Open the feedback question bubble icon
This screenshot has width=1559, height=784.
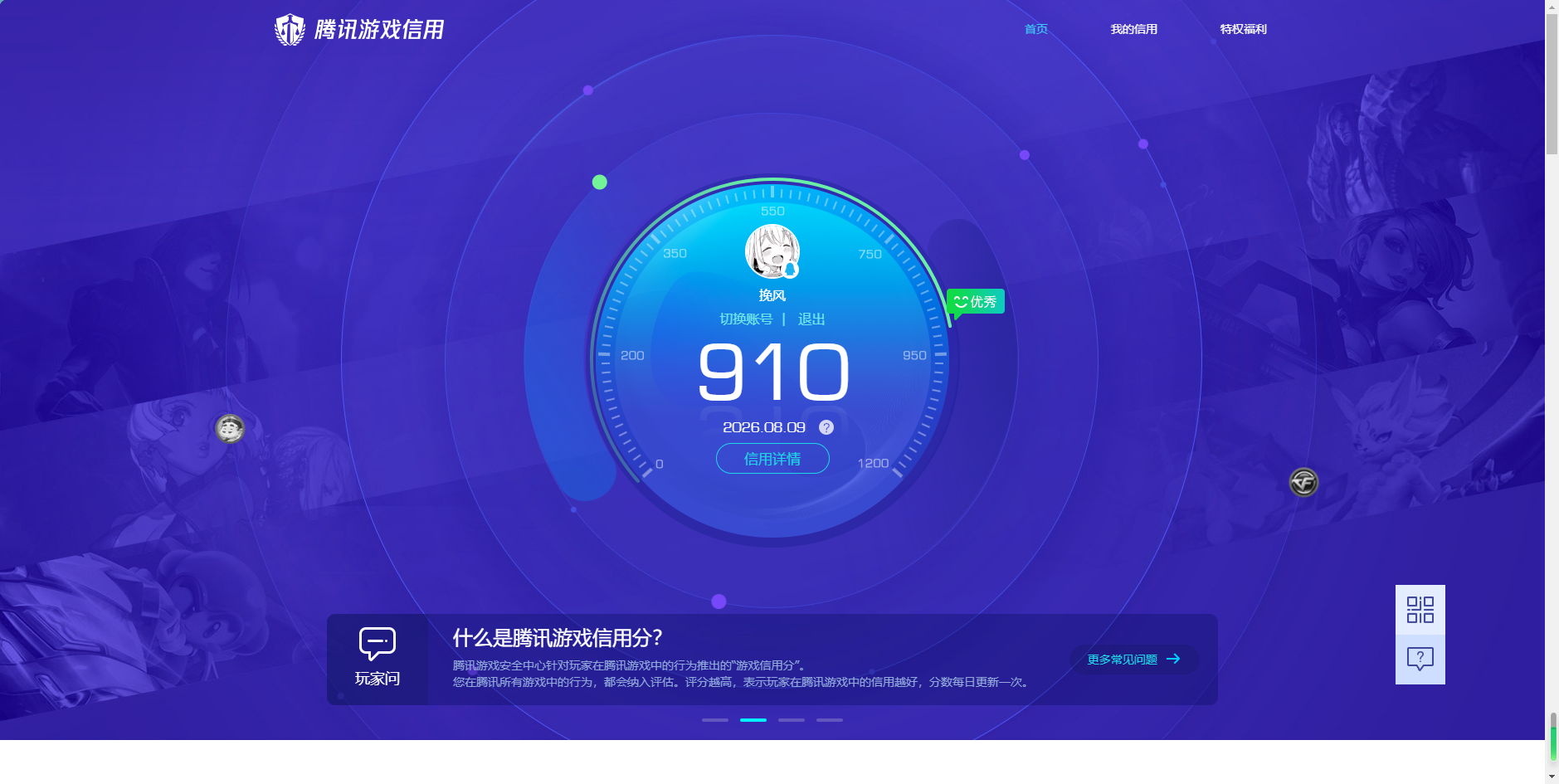click(x=1420, y=660)
